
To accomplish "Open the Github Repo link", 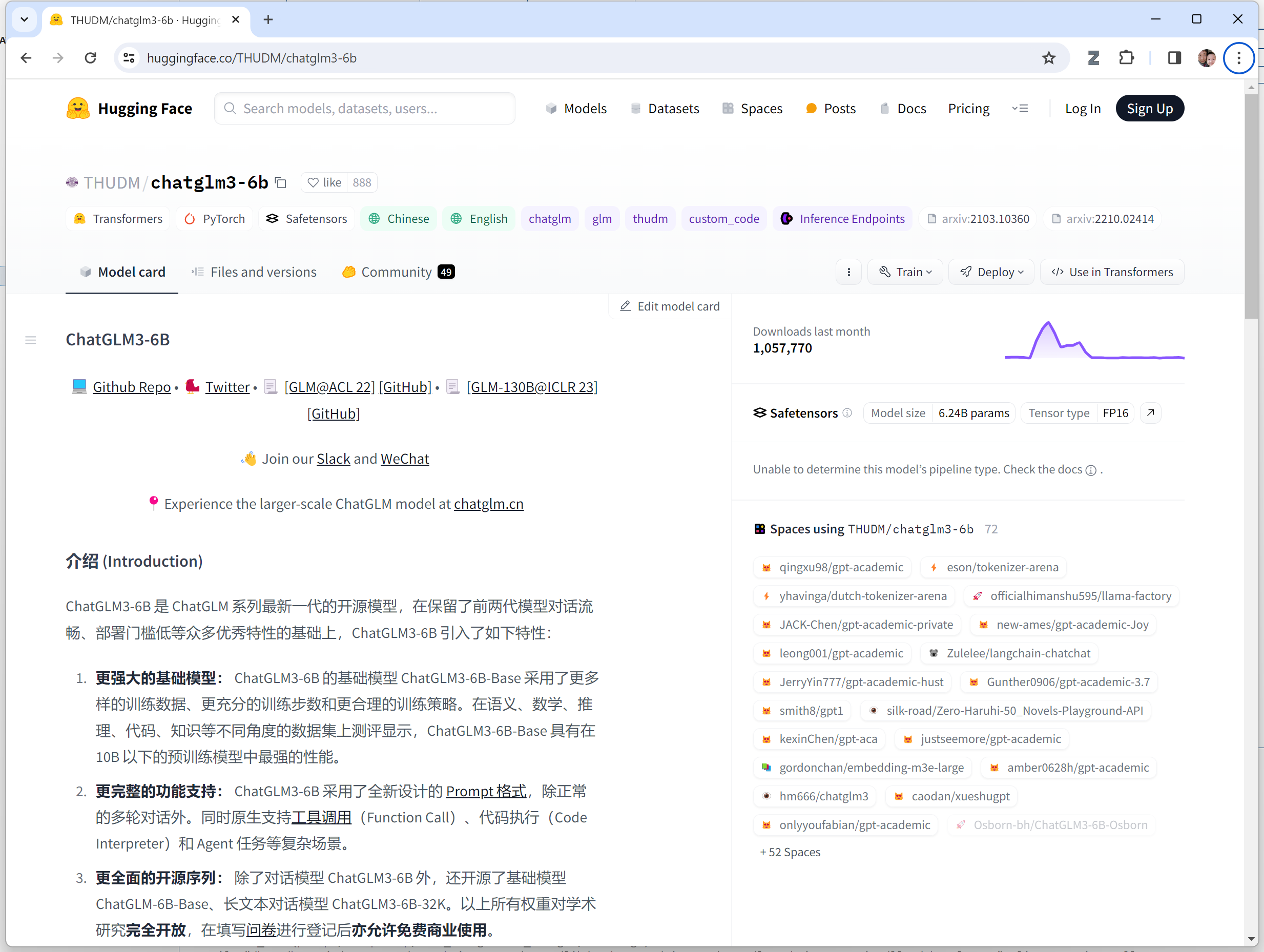I will click(132, 387).
